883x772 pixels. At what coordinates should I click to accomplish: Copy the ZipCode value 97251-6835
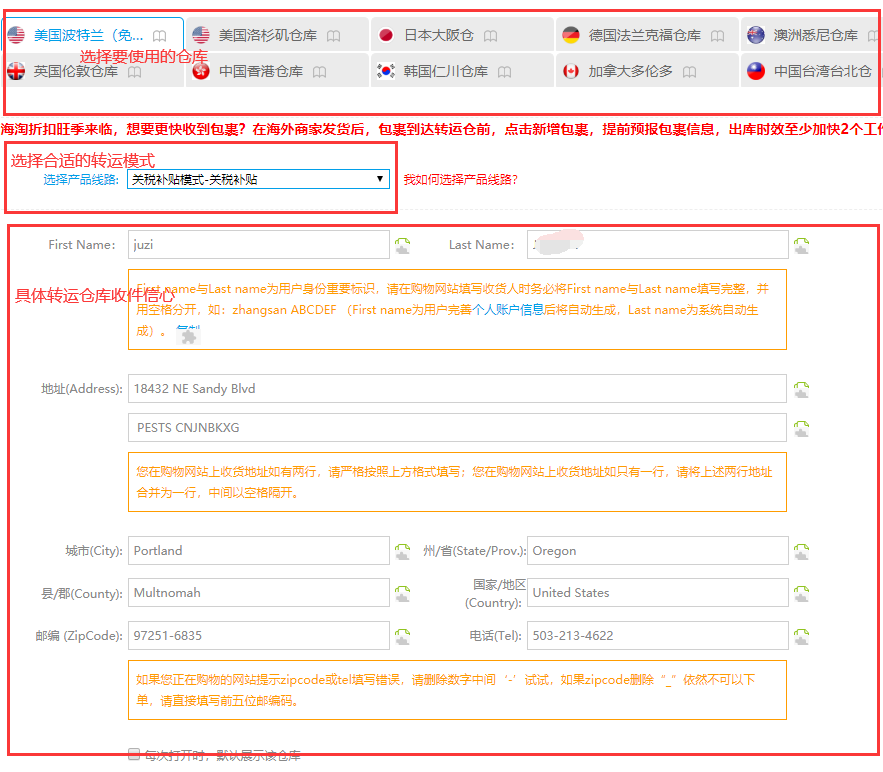point(402,636)
